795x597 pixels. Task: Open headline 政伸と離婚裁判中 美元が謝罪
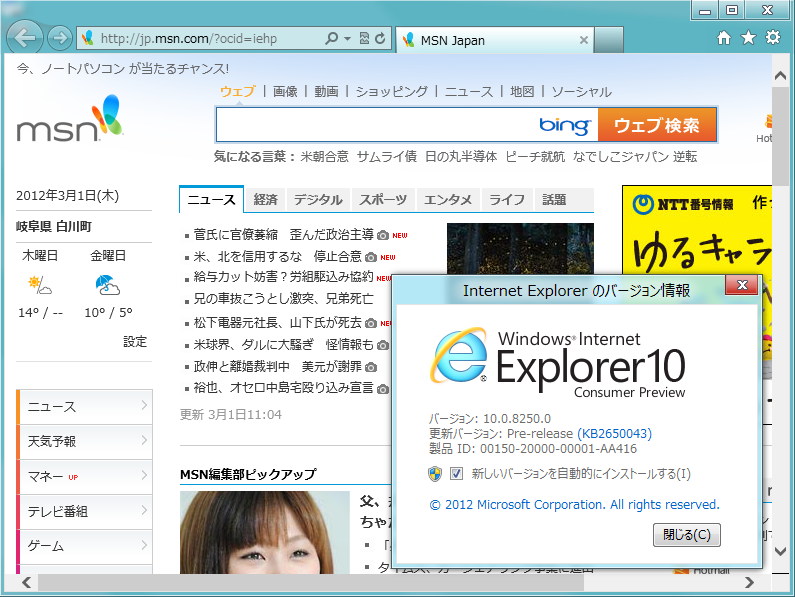point(277,366)
